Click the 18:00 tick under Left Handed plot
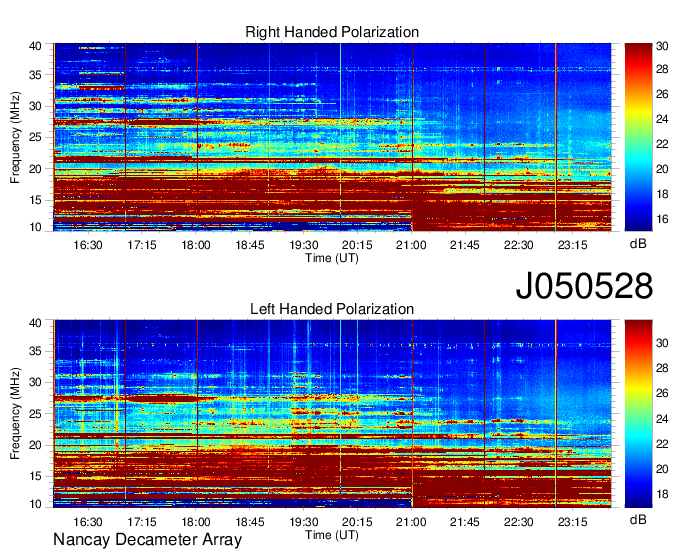The image size is (680, 552). [x=196, y=522]
